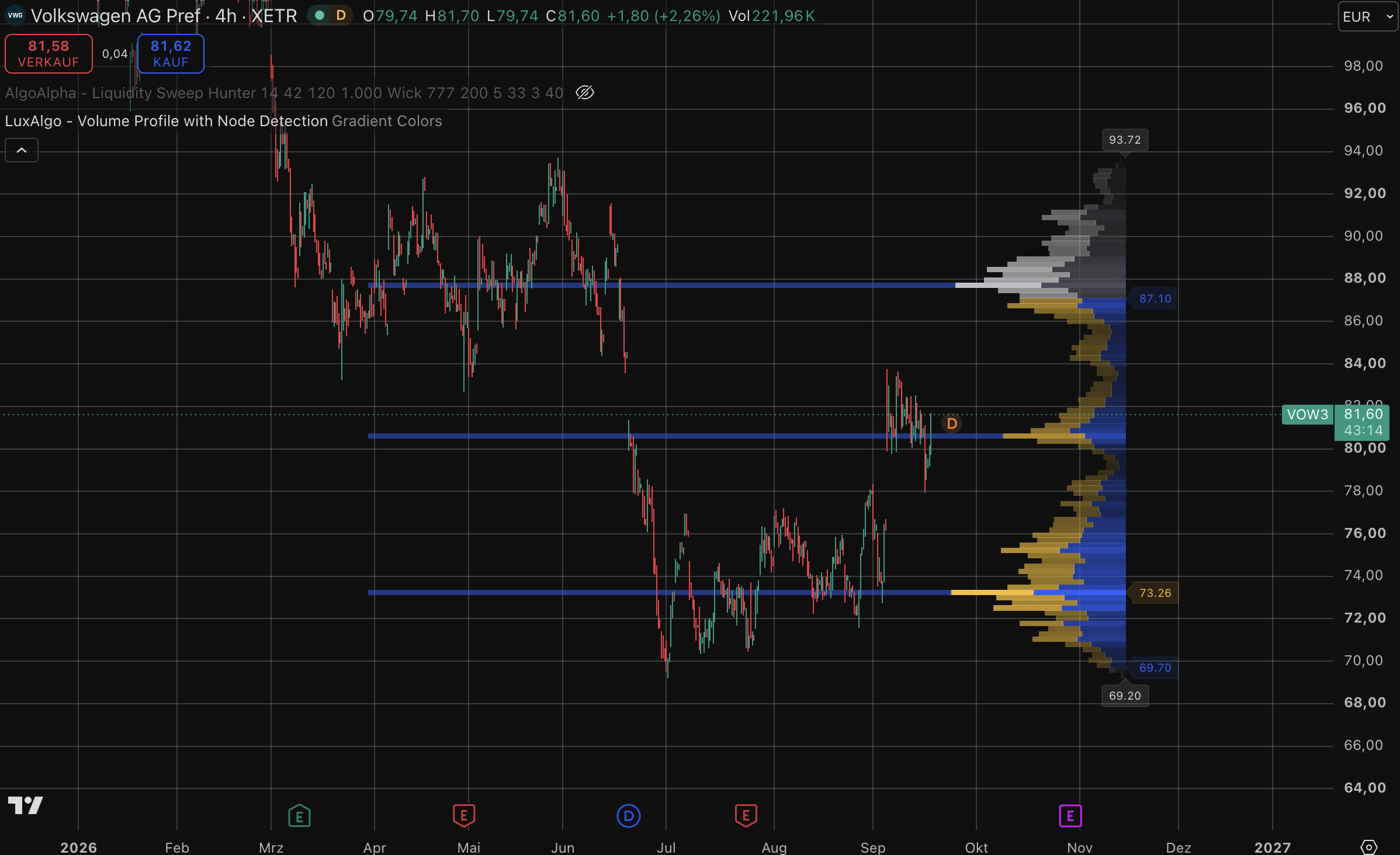The height and width of the screenshot is (855, 1400).
Task: Click the Vol 221,96K volume readout
Action: (771, 16)
